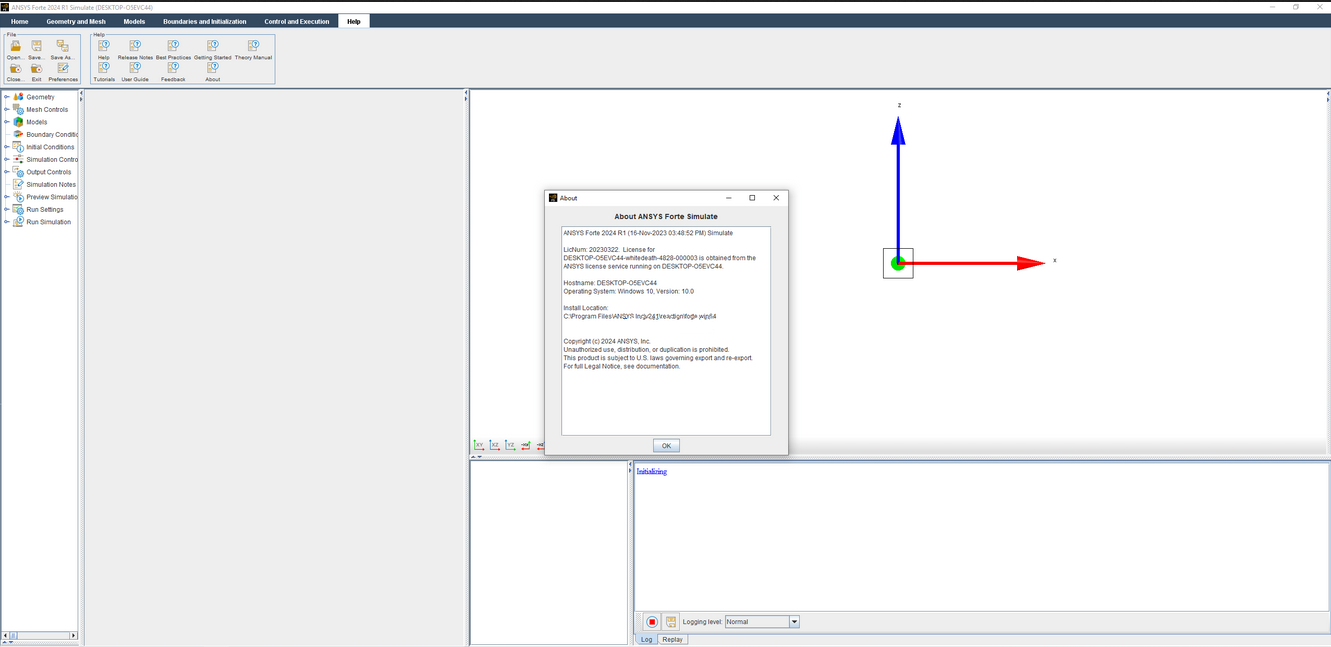Screen dimensions: 1331x647
Task: Click the About icon in ribbon
Action: pos(213,68)
